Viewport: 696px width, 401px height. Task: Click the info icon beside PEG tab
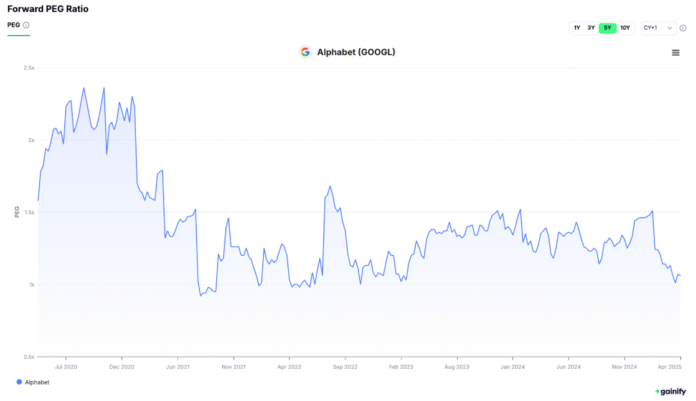pyautogui.click(x=26, y=25)
